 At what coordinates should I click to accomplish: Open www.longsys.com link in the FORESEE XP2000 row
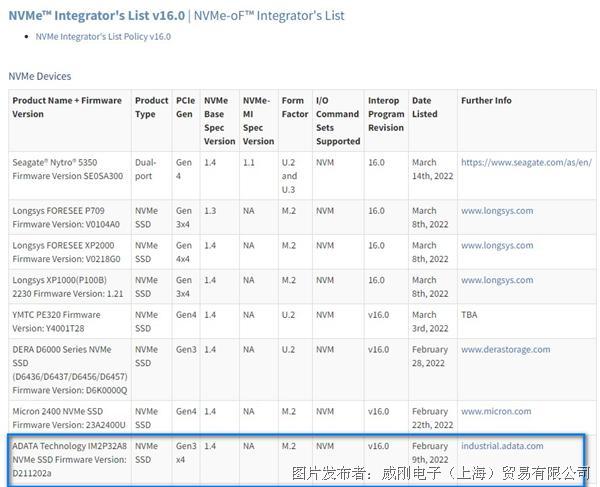pyautogui.click(x=497, y=245)
